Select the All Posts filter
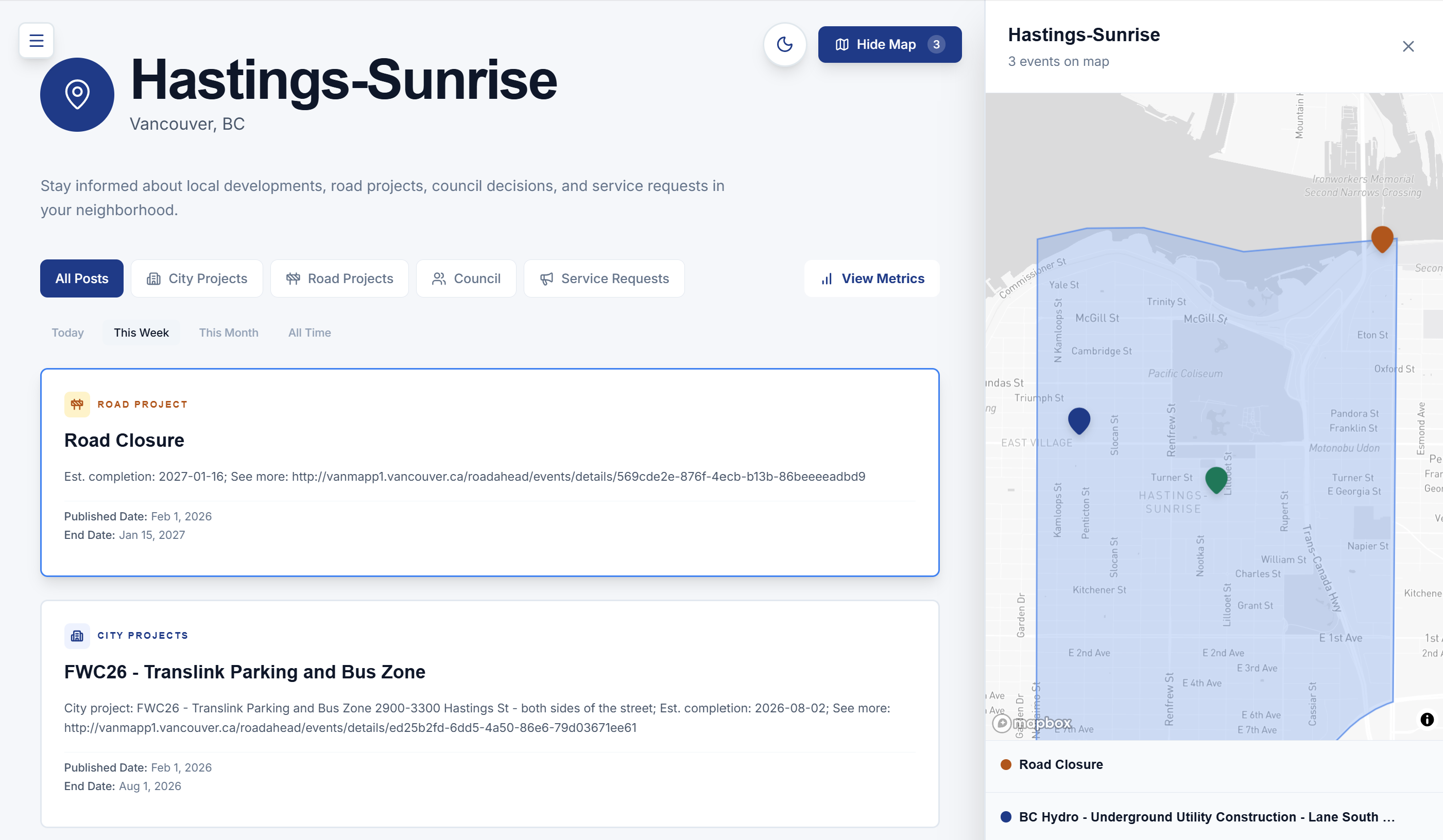 pos(81,278)
